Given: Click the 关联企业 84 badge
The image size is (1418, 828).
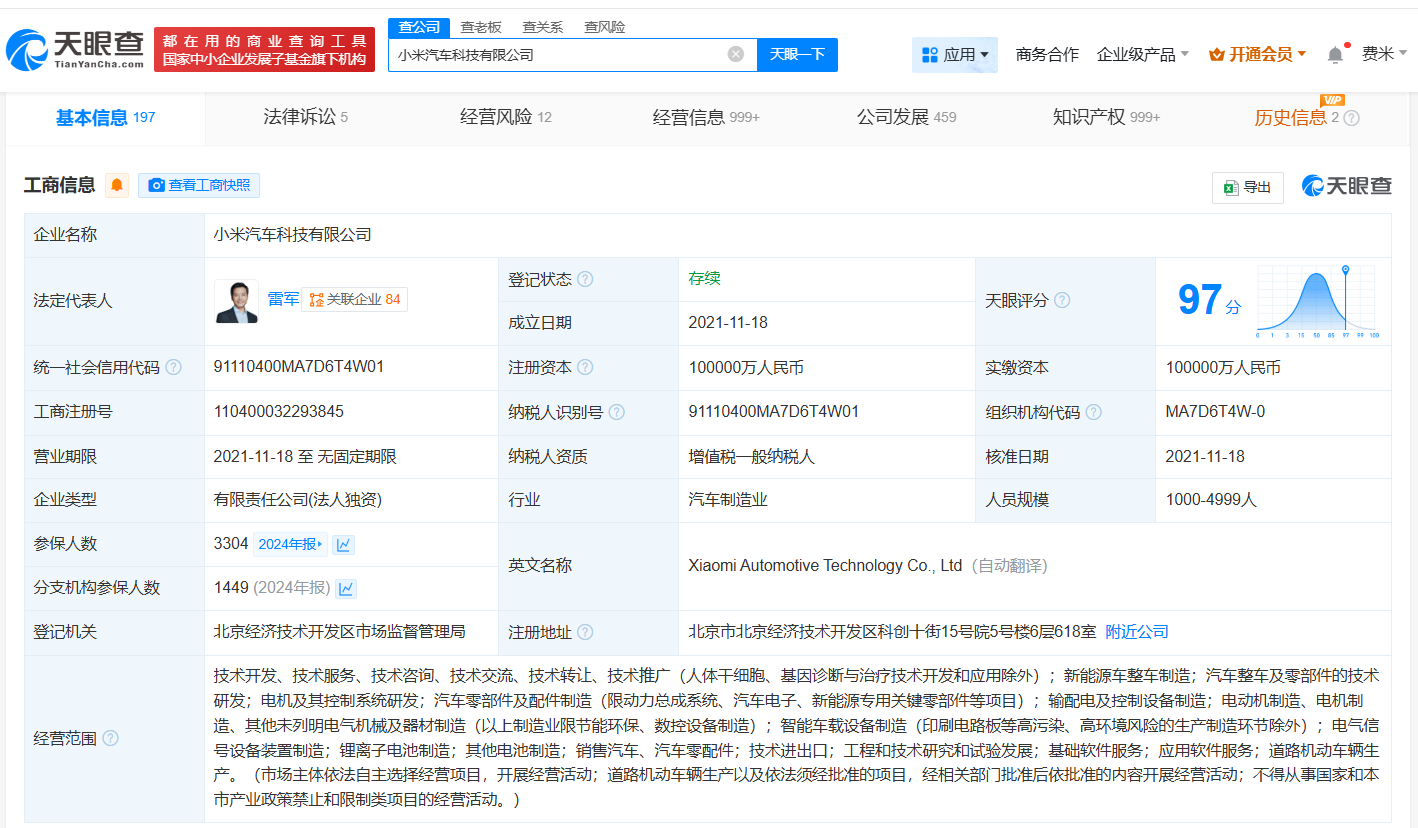Looking at the screenshot, I should (x=354, y=300).
